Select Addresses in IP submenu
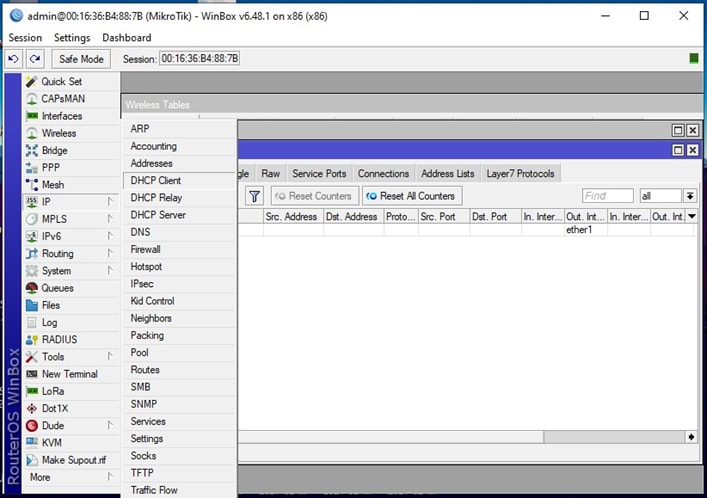Image resolution: width=707 pixels, height=498 pixels. (x=179, y=163)
